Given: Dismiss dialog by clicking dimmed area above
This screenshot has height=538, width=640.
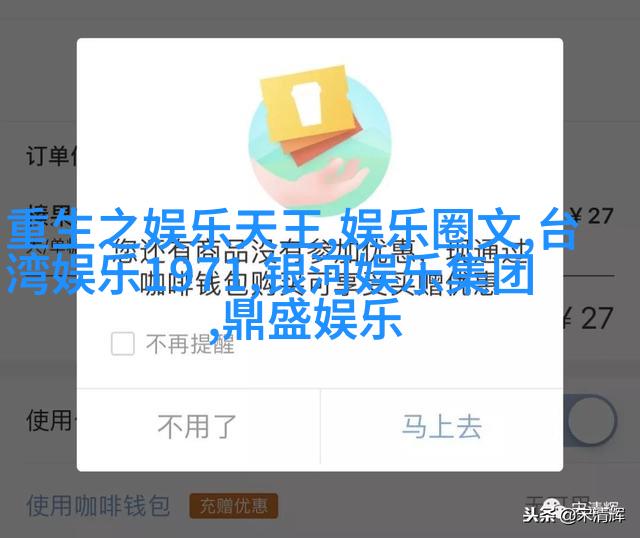Looking at the screenshot, I should (320, 18).
